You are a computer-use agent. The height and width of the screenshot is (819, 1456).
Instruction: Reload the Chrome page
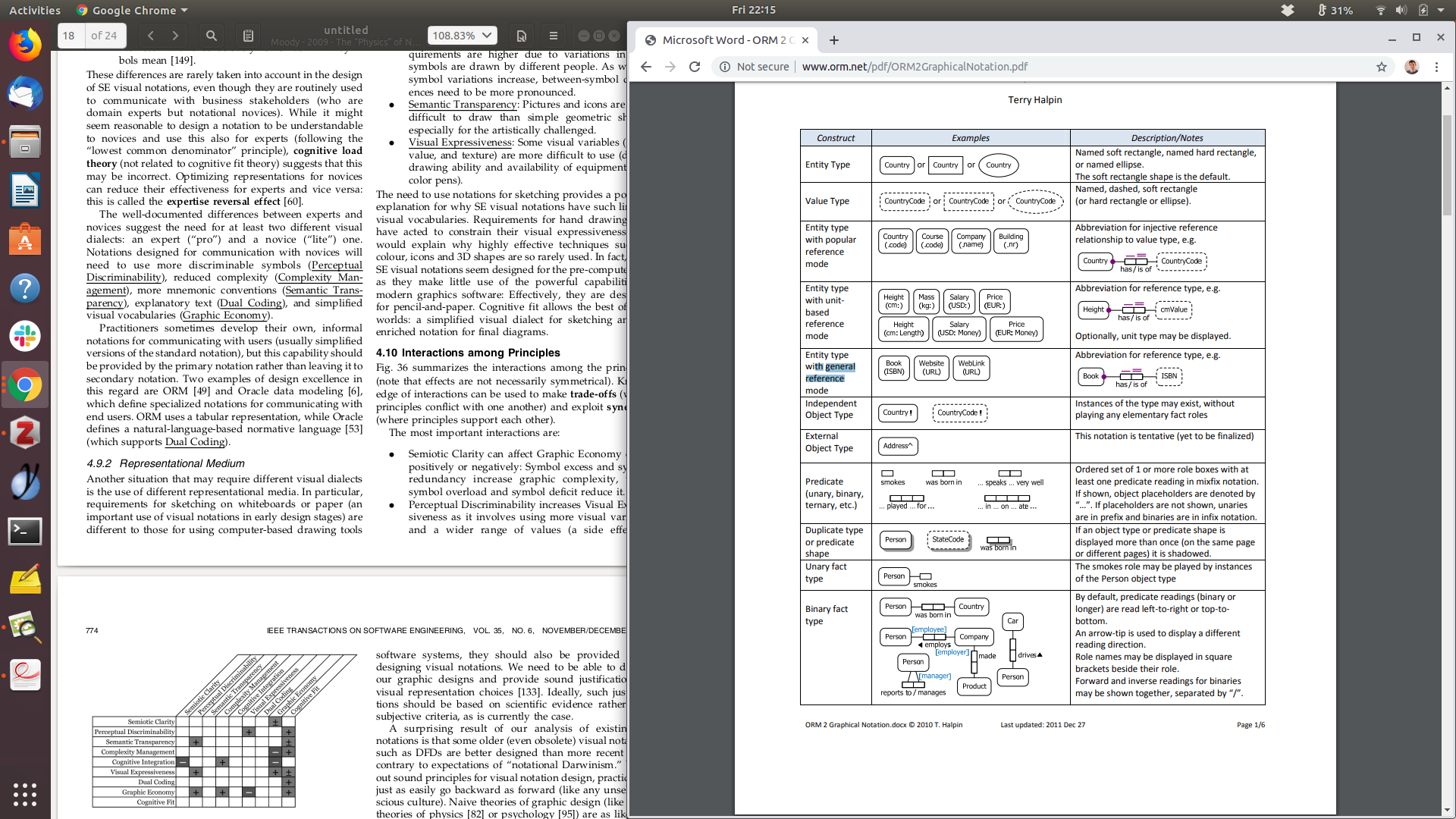coord(695,67)
